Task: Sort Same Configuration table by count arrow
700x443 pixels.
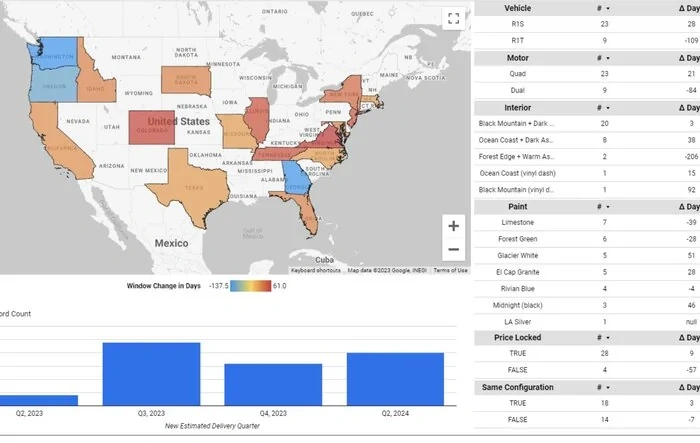Action: click(608, 388)
